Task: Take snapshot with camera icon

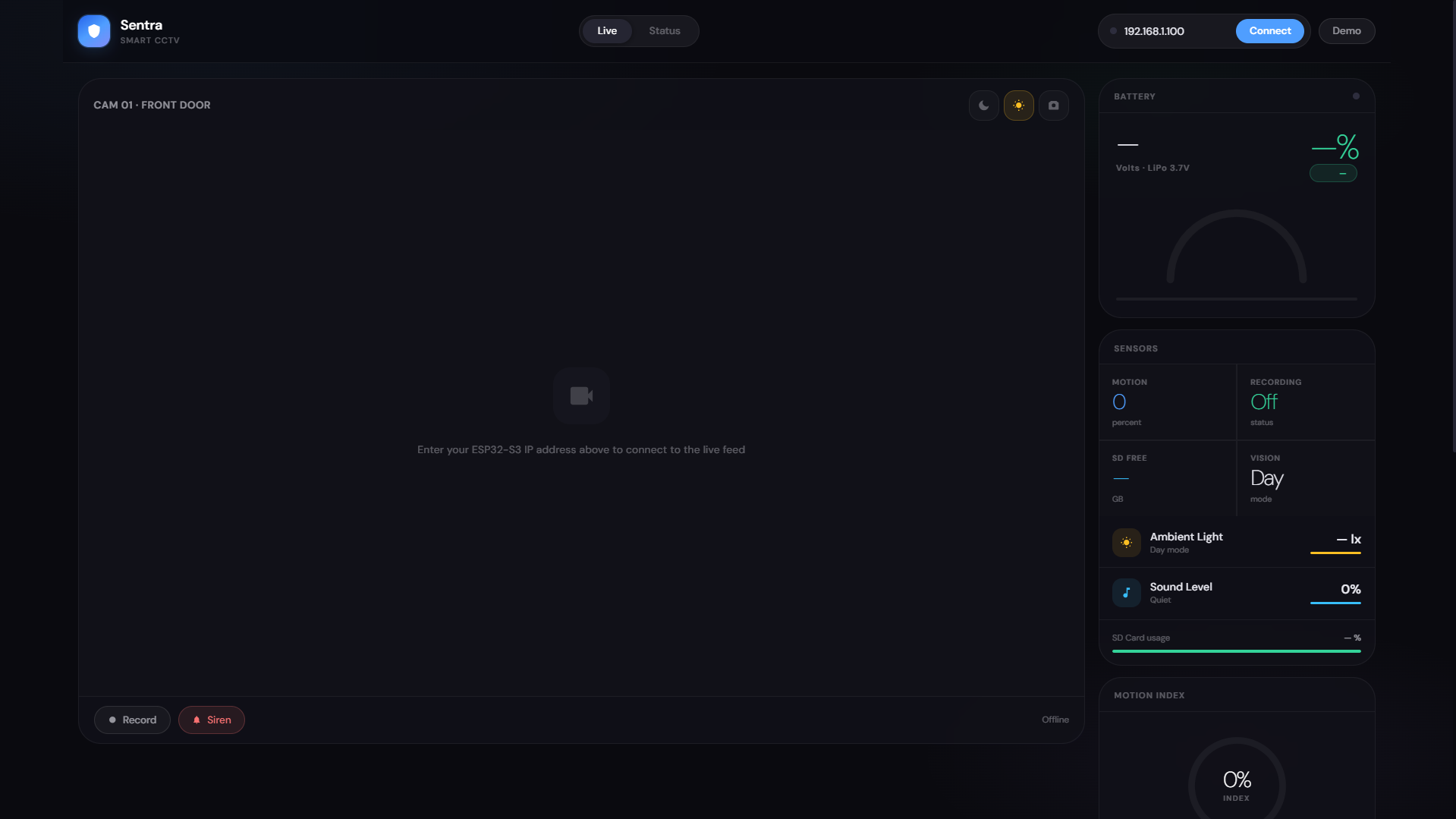Action: pyautogui.click(x=1054, y=106)
